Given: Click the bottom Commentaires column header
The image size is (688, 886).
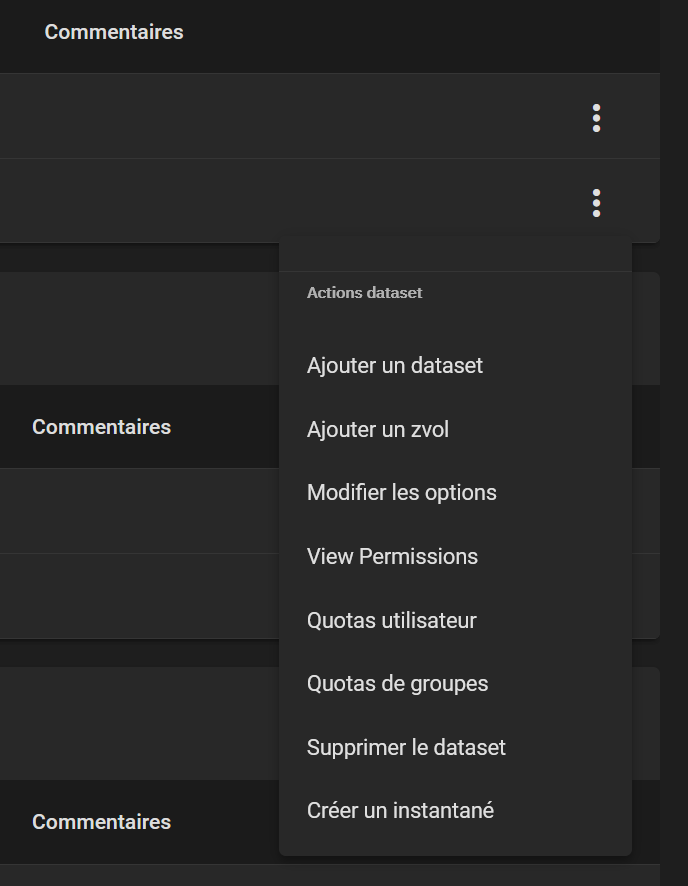Looking at the screenshot, I should coord(102,822).
